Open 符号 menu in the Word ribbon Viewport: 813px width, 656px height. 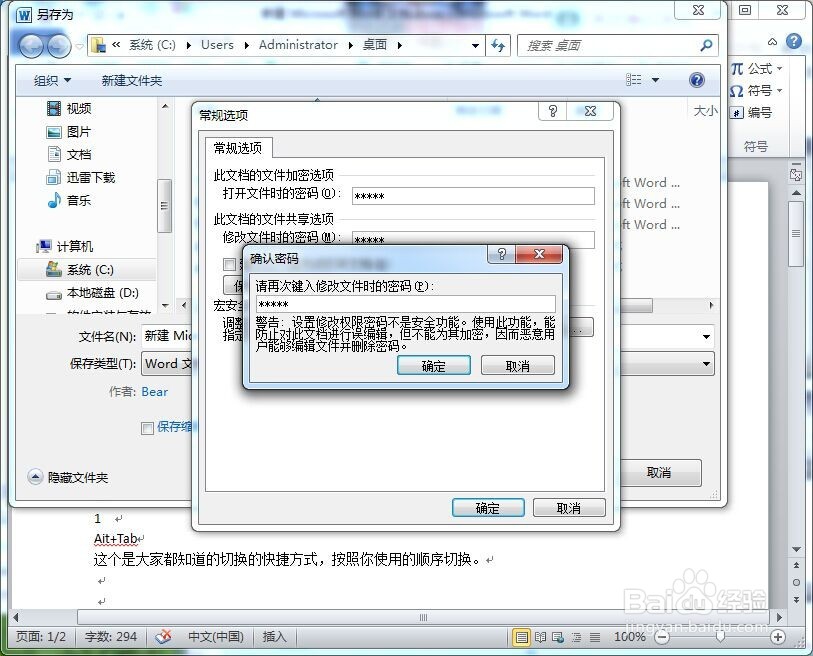(x=756, y=91)
